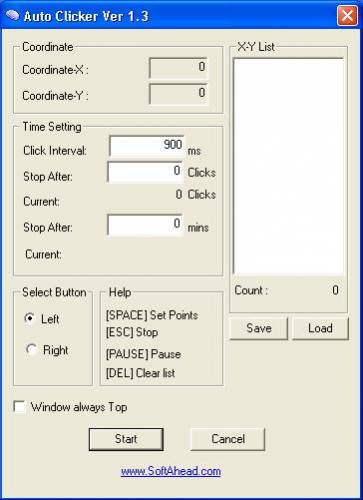363x500 pixels.
Task: Load an X-Y list file
Action: click(x=320, y=328)
